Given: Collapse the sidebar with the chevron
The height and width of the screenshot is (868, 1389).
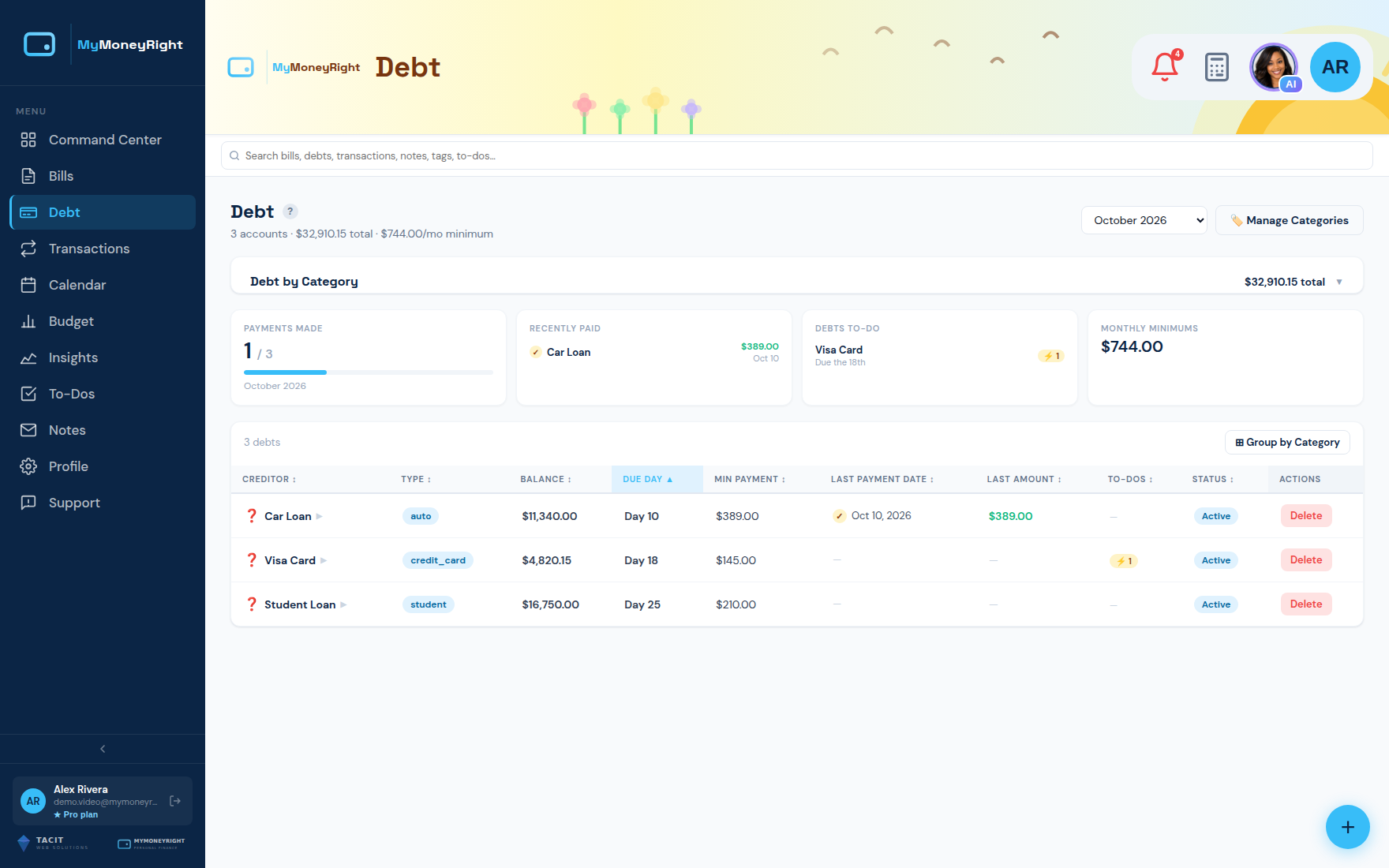Looking at the screenshot, I should click(103, 749).
